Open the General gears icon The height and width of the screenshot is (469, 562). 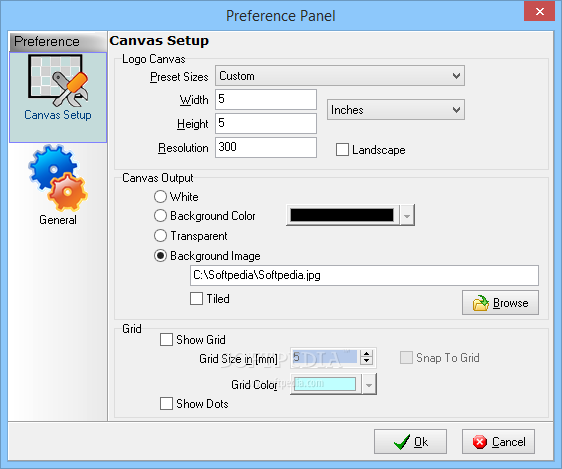pos(58,178)
